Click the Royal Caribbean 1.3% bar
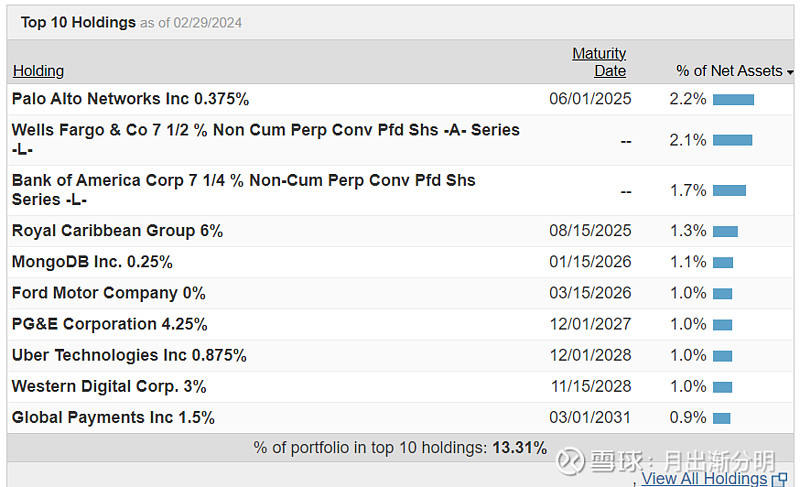Image resolution: width=800 pixels, height=487 pixels. coord(725,231)
